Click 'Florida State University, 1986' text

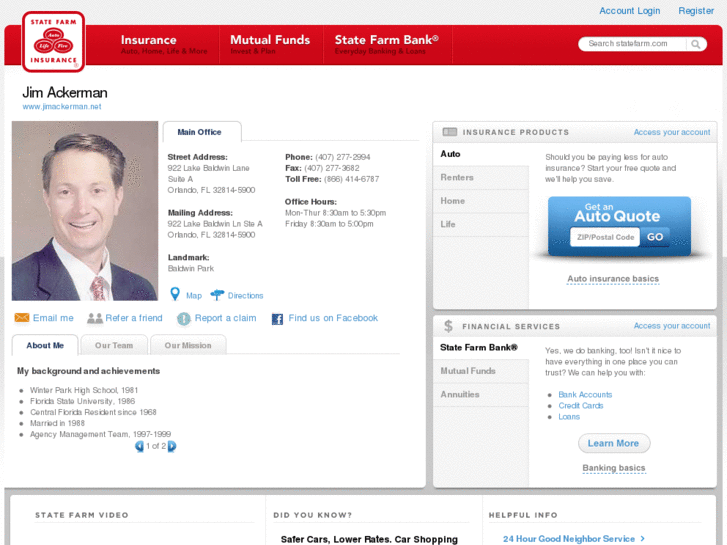(x=83, y=402)
